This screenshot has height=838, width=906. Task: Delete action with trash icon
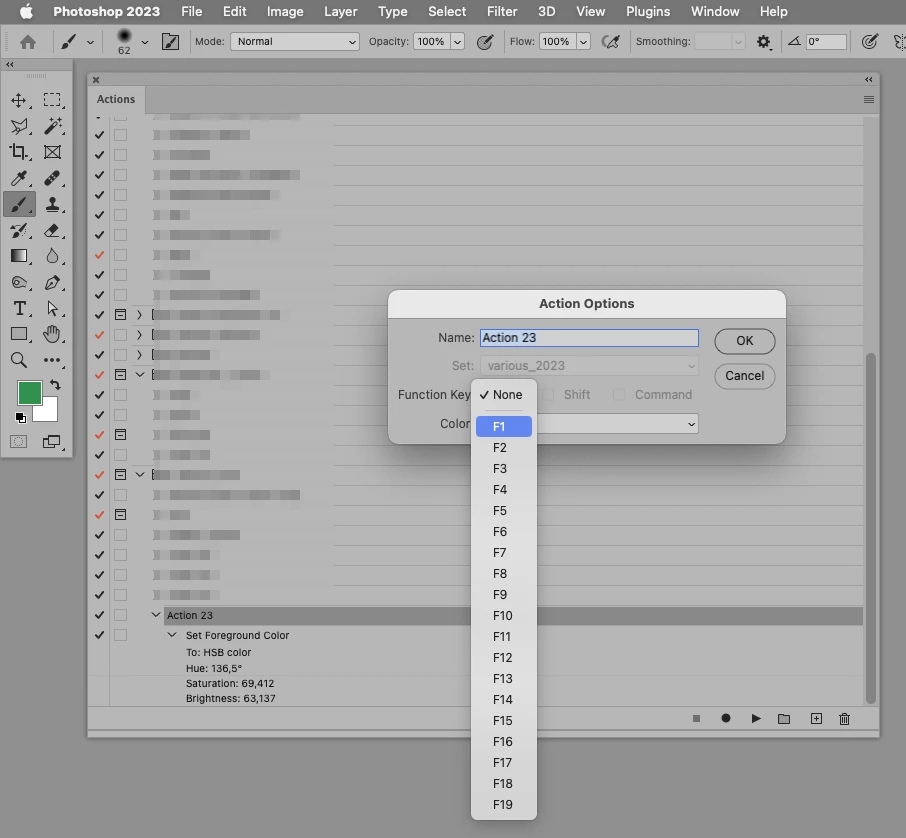click(844, 719)
